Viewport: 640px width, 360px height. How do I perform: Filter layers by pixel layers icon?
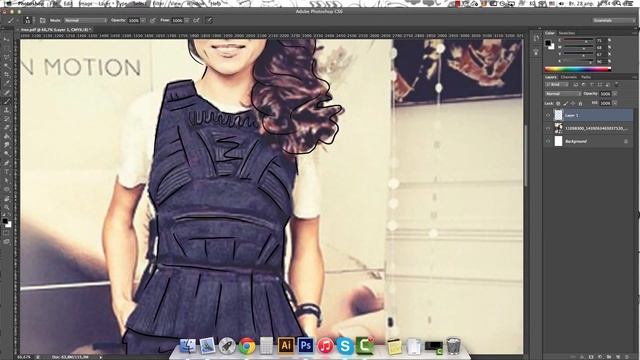[576, 84]
